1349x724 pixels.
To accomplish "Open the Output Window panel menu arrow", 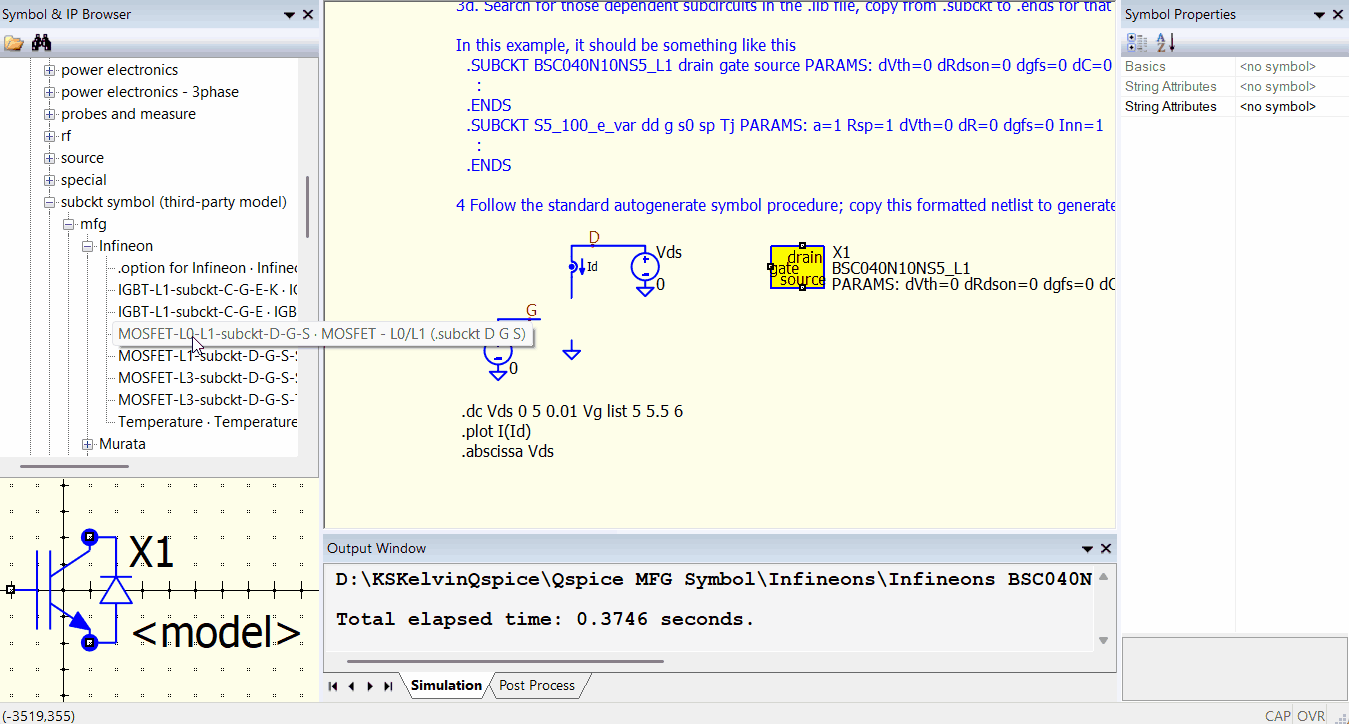I will [x=1087, y=548].
